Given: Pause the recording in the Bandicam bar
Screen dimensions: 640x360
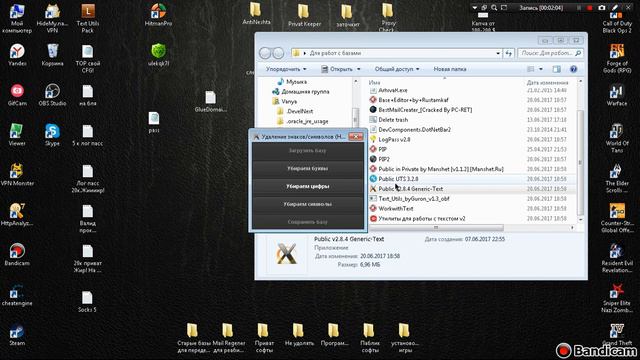Looking at the screenshot, I should pos(579,7).
